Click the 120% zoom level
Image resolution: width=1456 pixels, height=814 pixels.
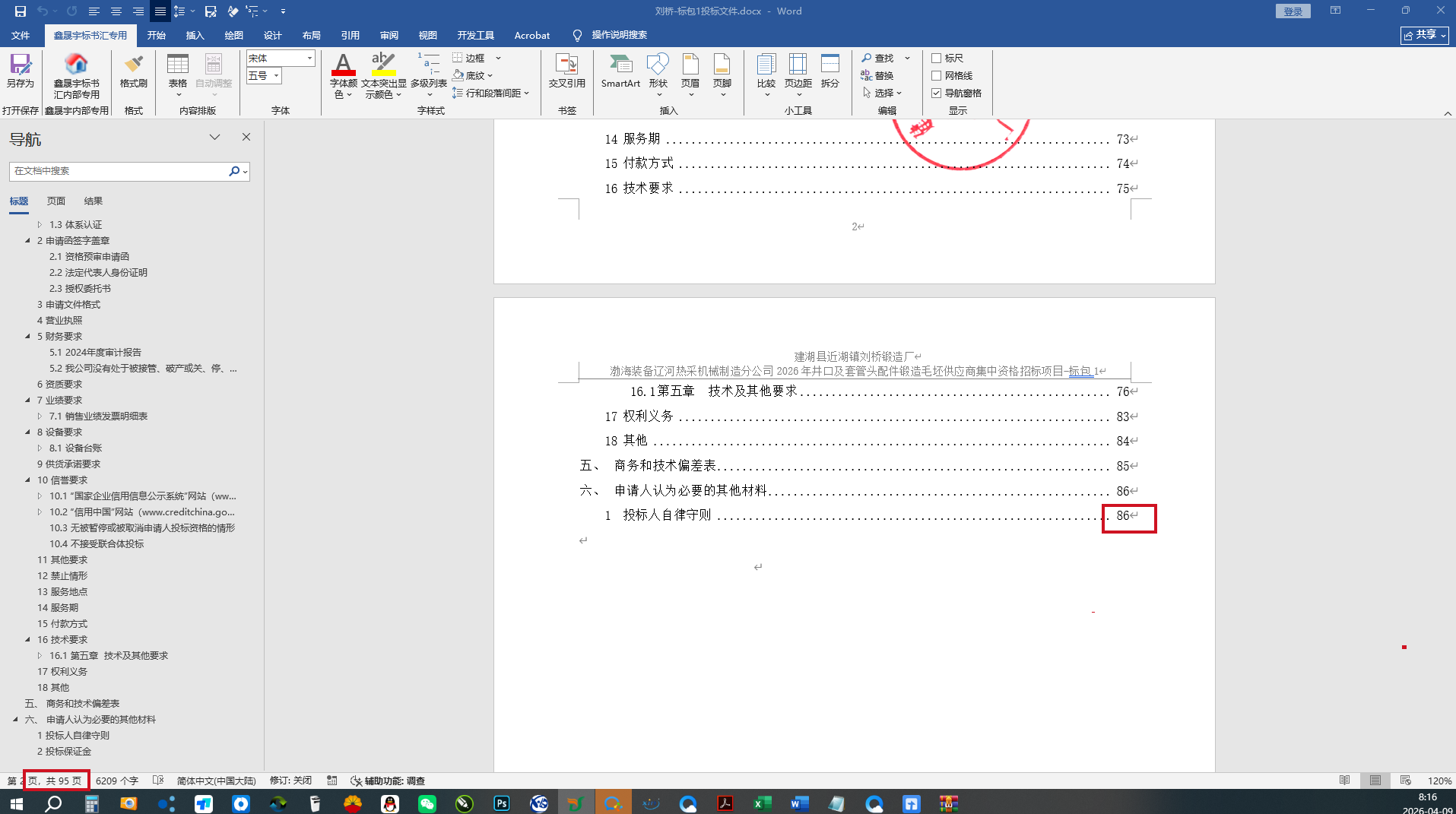tap(1439, 781)
